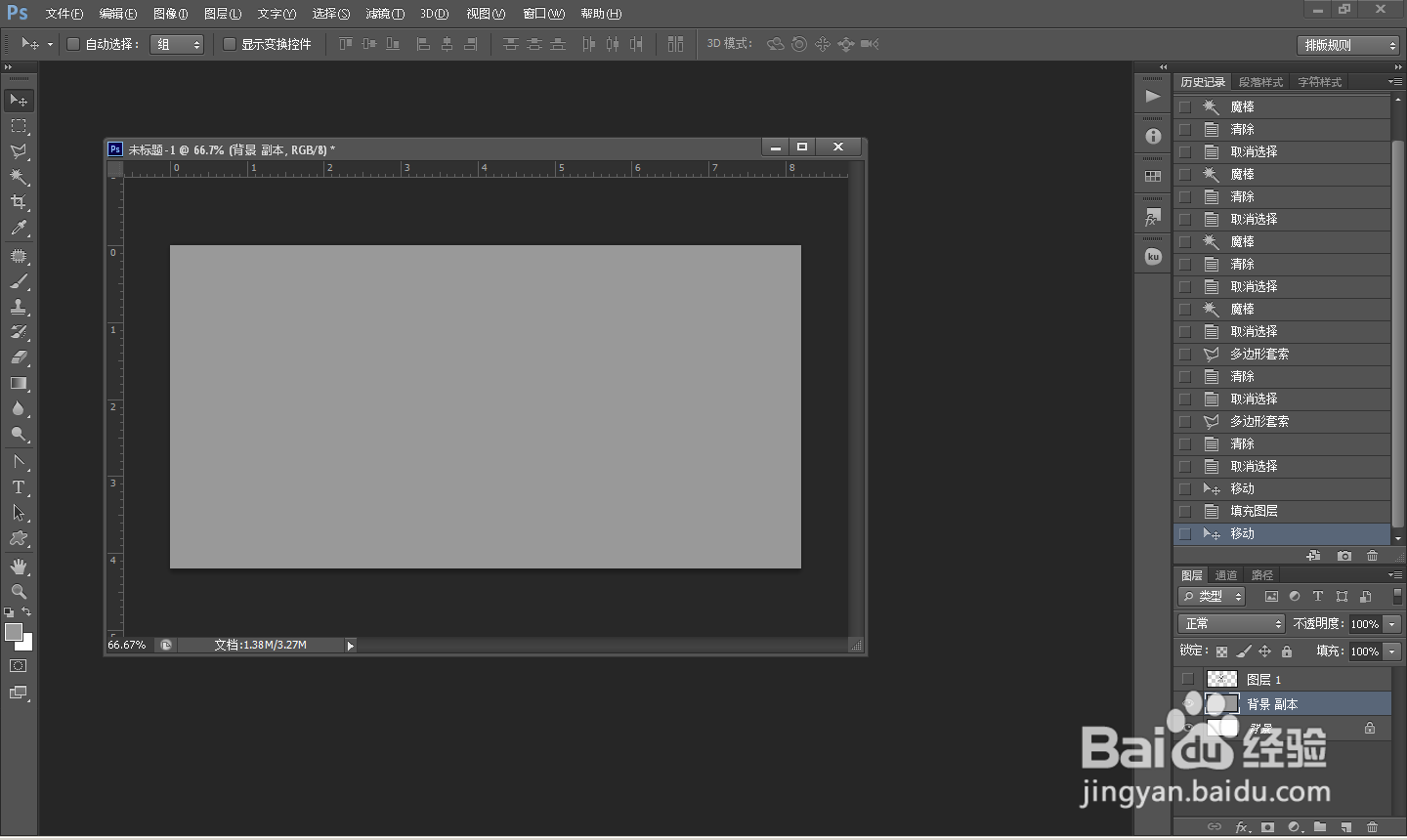
Task: Select the Rectangular Marquee tool
Action: point(19,126)
